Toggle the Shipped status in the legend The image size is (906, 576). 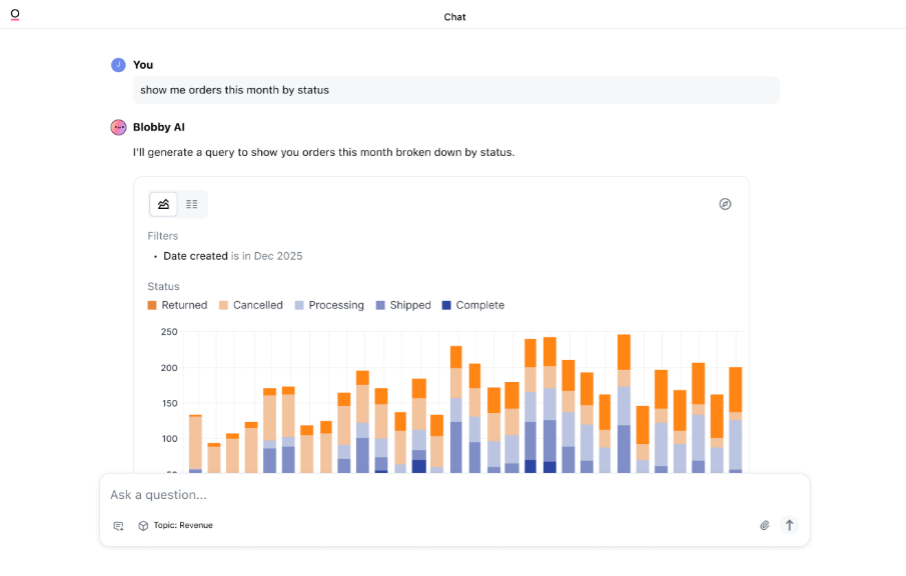(403, 305)
